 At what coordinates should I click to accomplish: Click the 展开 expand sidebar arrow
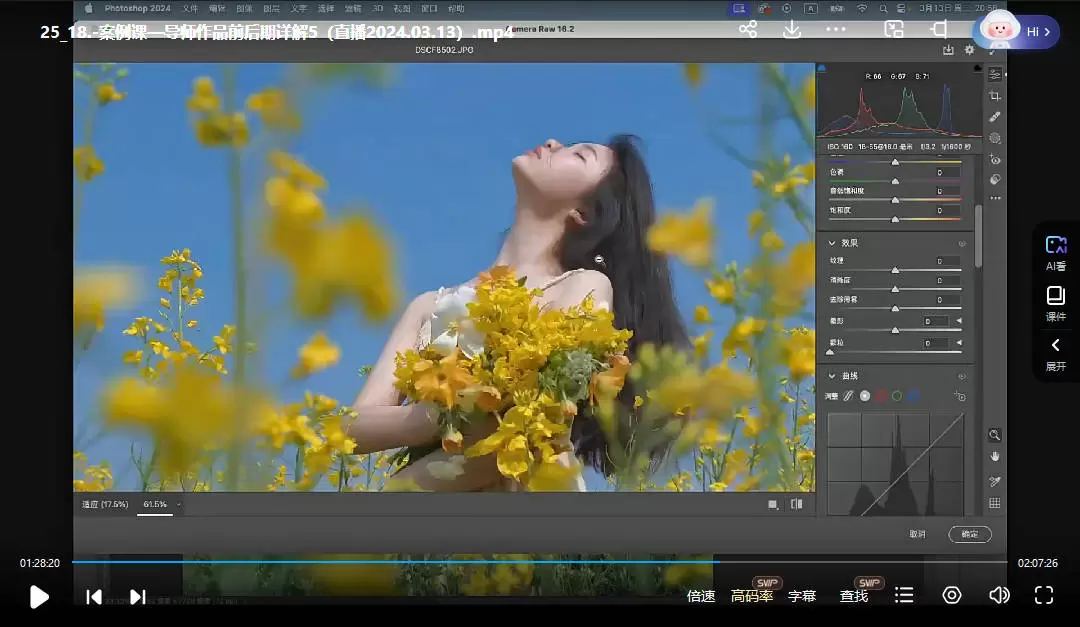pyautogui.click(x=1056, y=354)
